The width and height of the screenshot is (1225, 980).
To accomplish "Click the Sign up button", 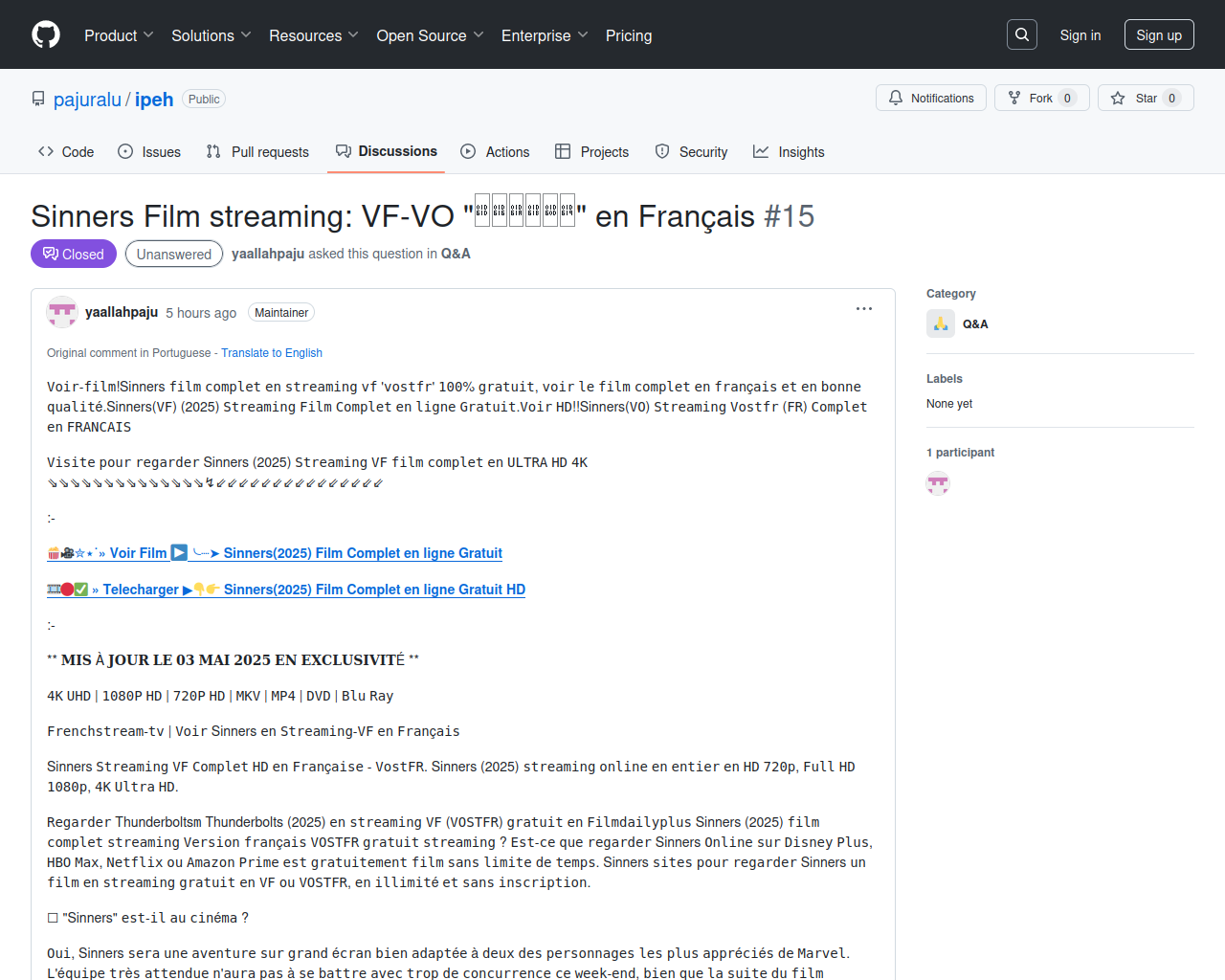I will (x=1159, y=34).
